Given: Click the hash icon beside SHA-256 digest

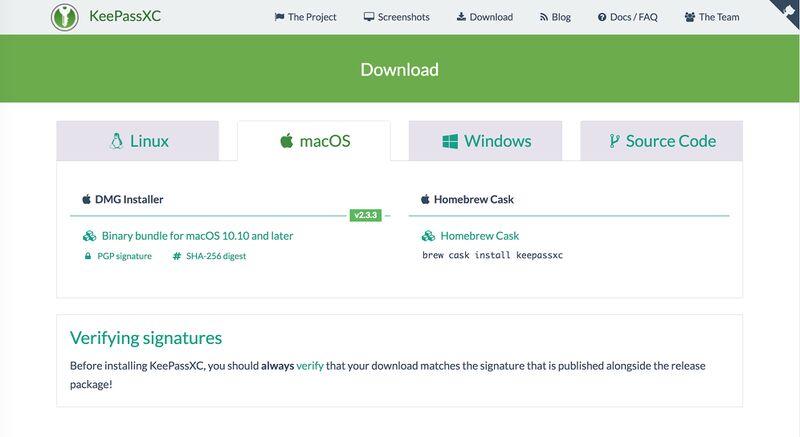Looking at the screenshot, I should [177, 256].
